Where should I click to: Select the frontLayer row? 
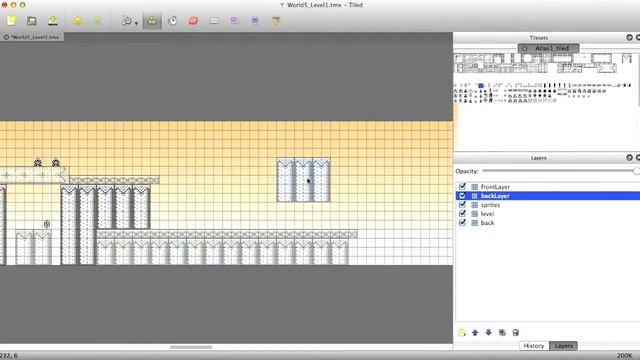(547, 187)
